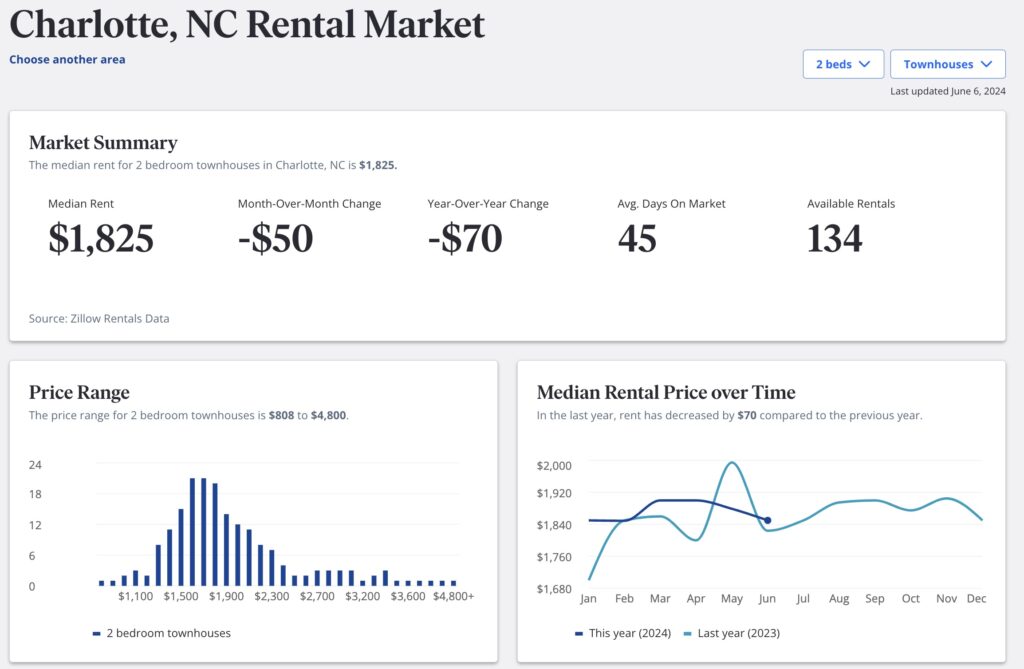The width and height of the screenshot is (1024, 669).
Task: Click the "2 bedroom townhouses" legend swatch
Action: click(97, 633)
